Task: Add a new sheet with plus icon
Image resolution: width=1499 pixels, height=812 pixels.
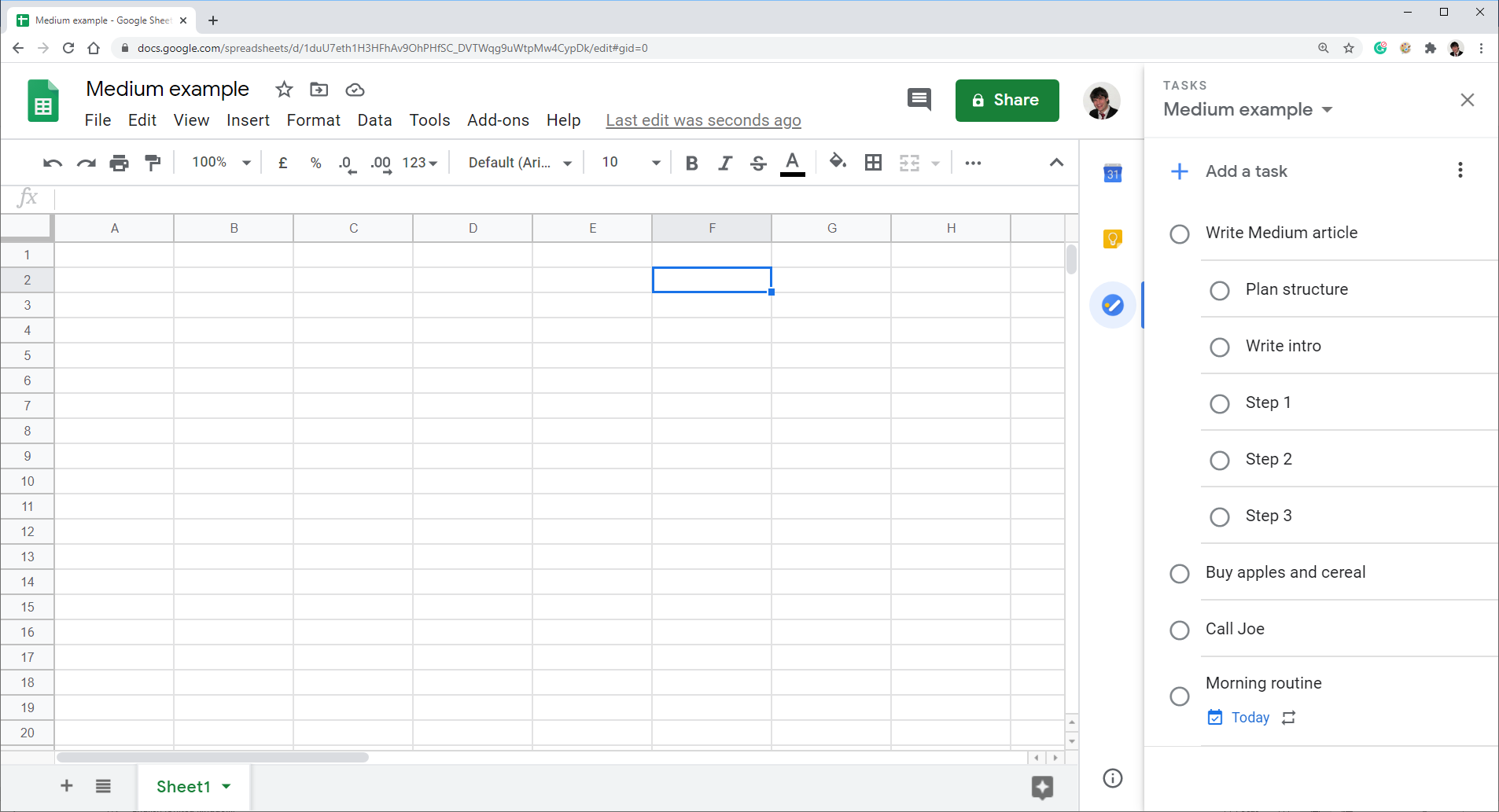Action: [67, 785]
